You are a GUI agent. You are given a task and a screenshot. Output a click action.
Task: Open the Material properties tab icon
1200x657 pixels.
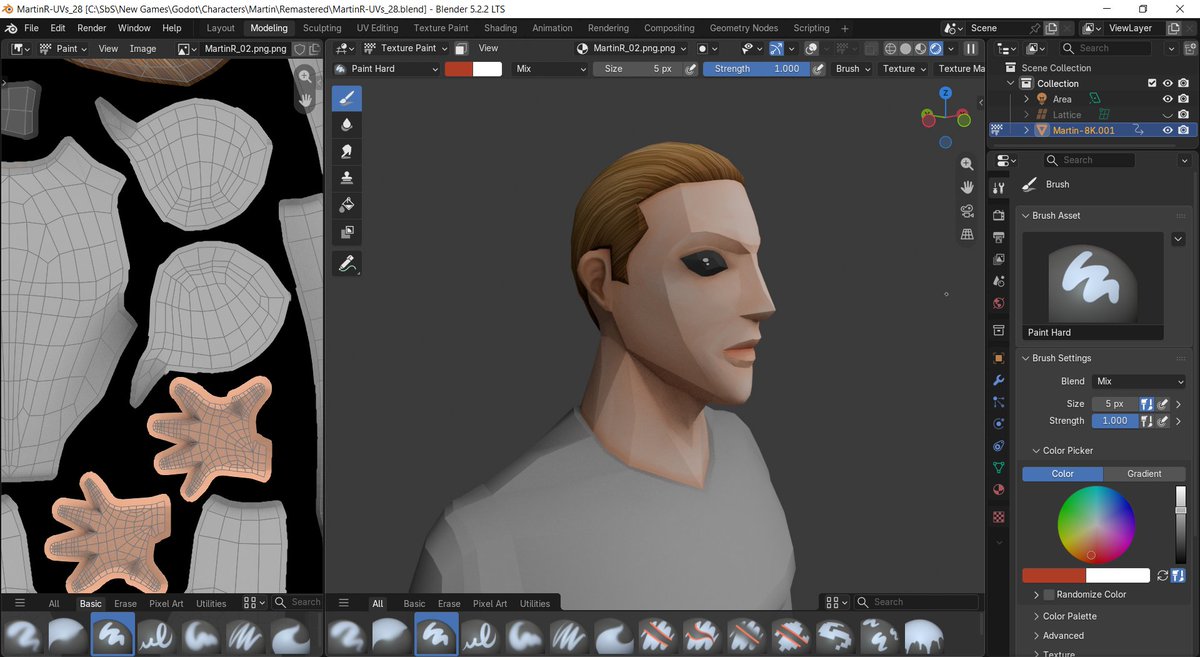(x=998, y=490)
